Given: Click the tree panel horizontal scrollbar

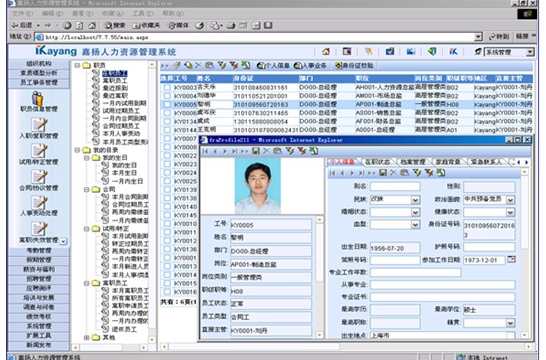Looking at the screenshot, I should click(110, 347).
